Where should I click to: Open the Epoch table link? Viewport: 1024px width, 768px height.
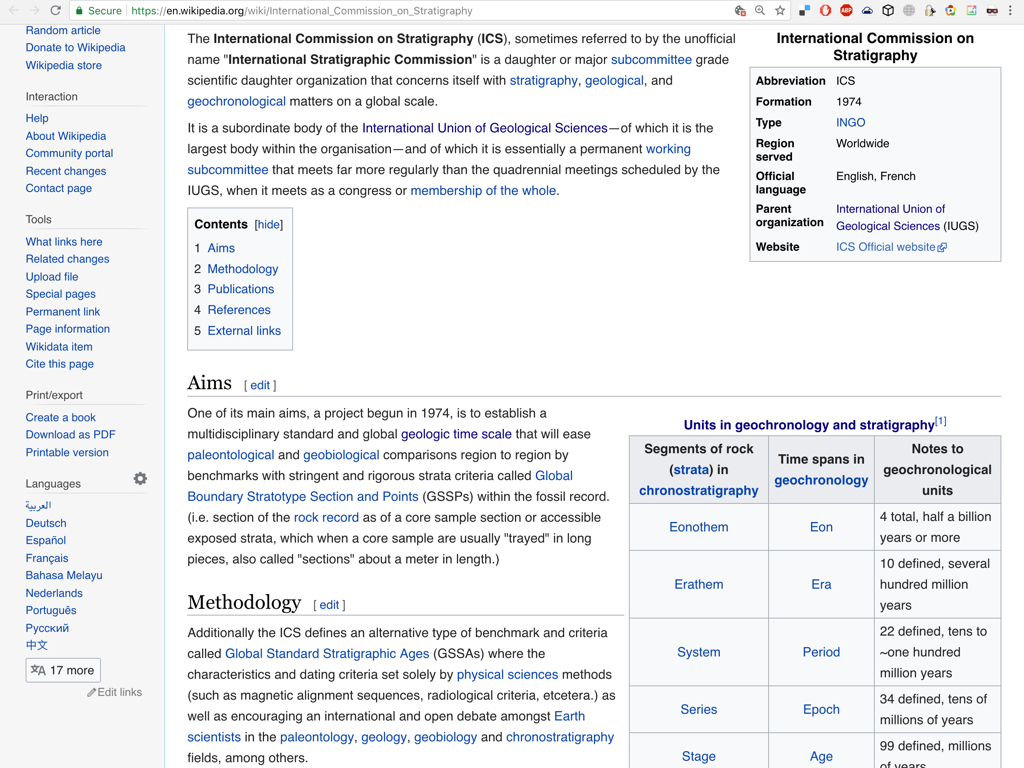(x=821, y=709)
